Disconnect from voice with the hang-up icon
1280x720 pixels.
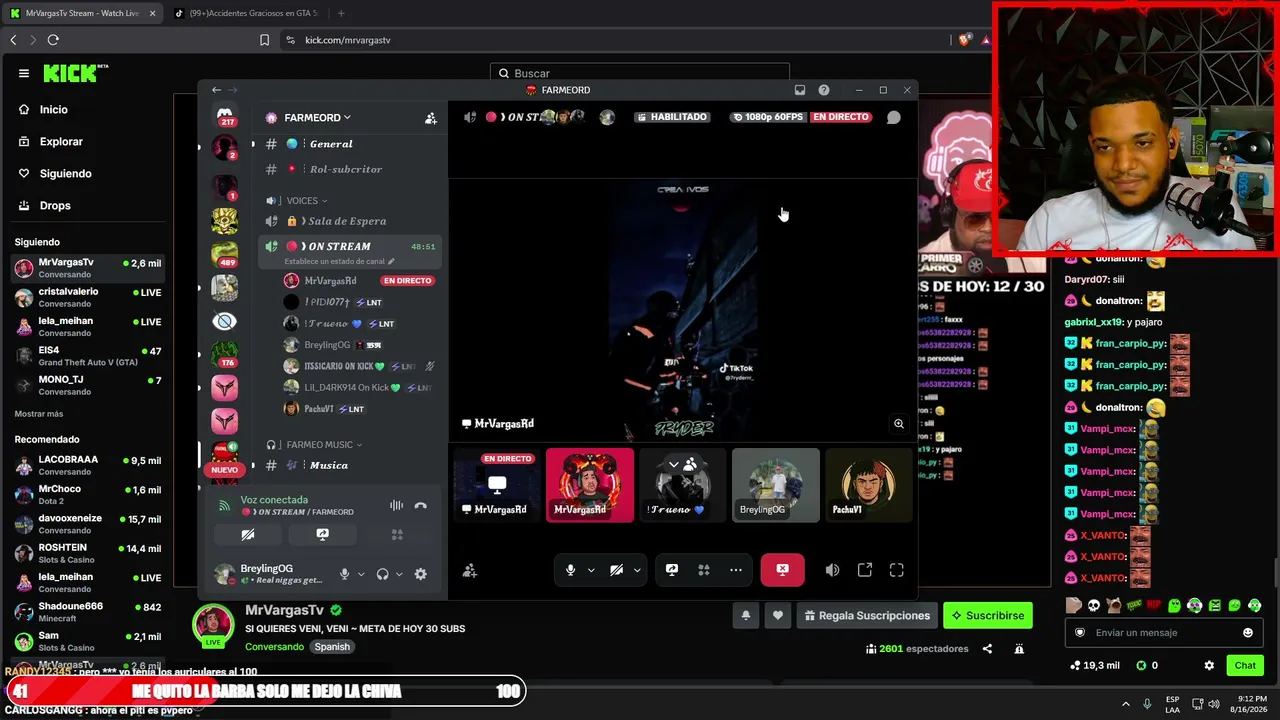pyautogui.click(x=421, y=506)
